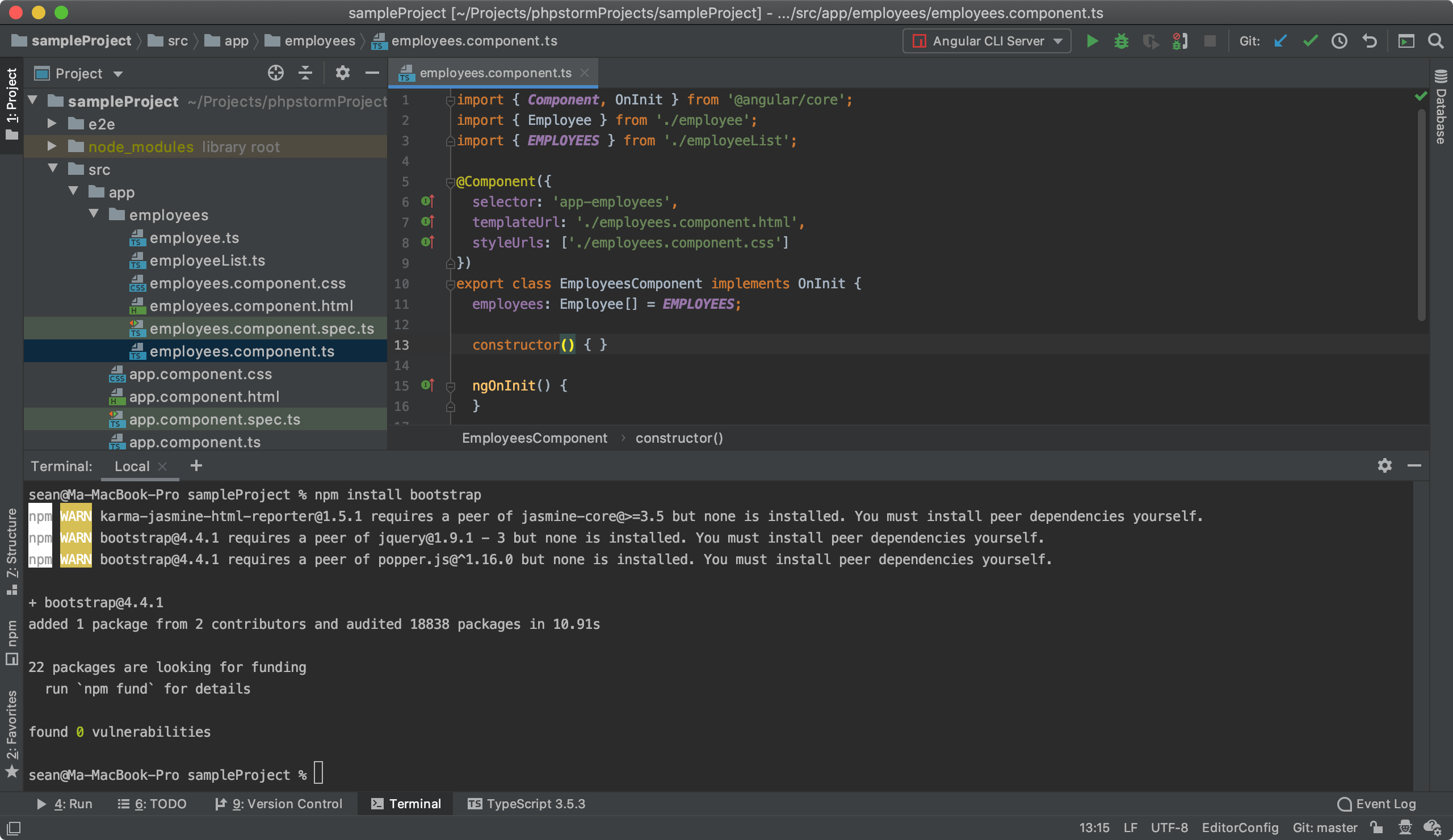Collapse the employees folder
The image size is (1453, 840).
click(x=94, y=215)
